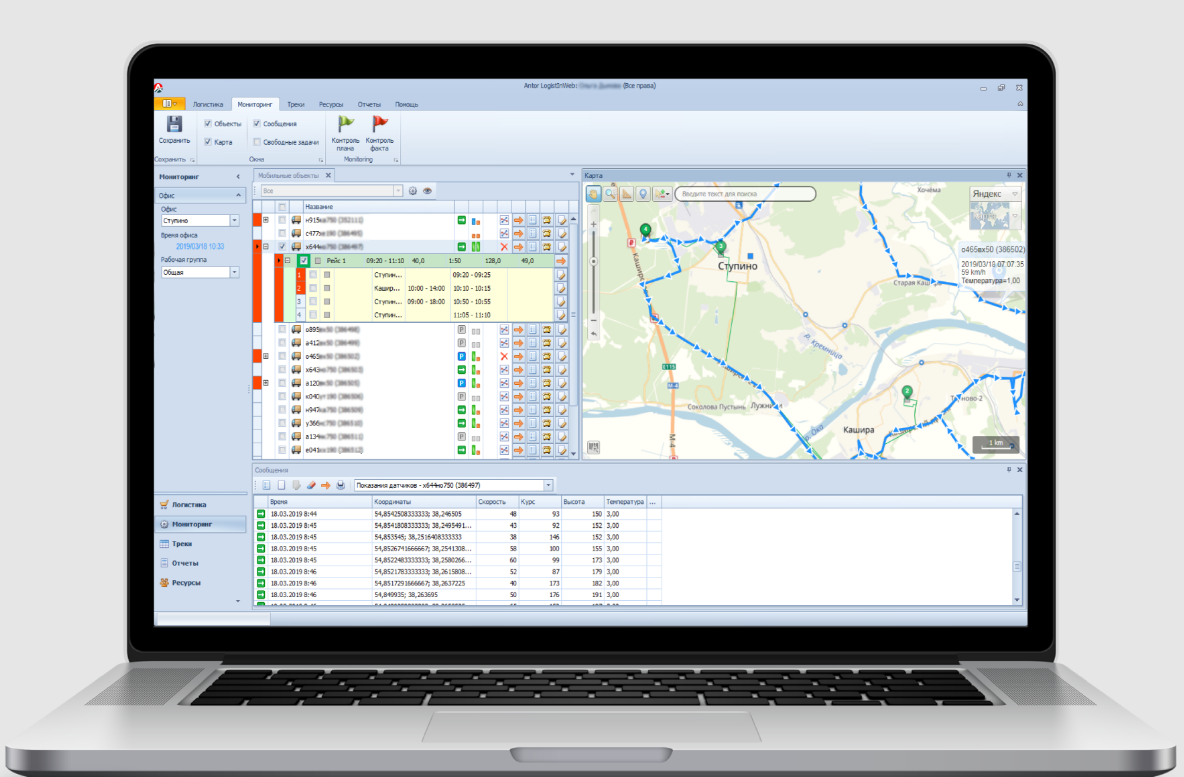Uncheck the green Рейс 1 checkbox
Screen dimensions: 1184x777
click(304, 261)
